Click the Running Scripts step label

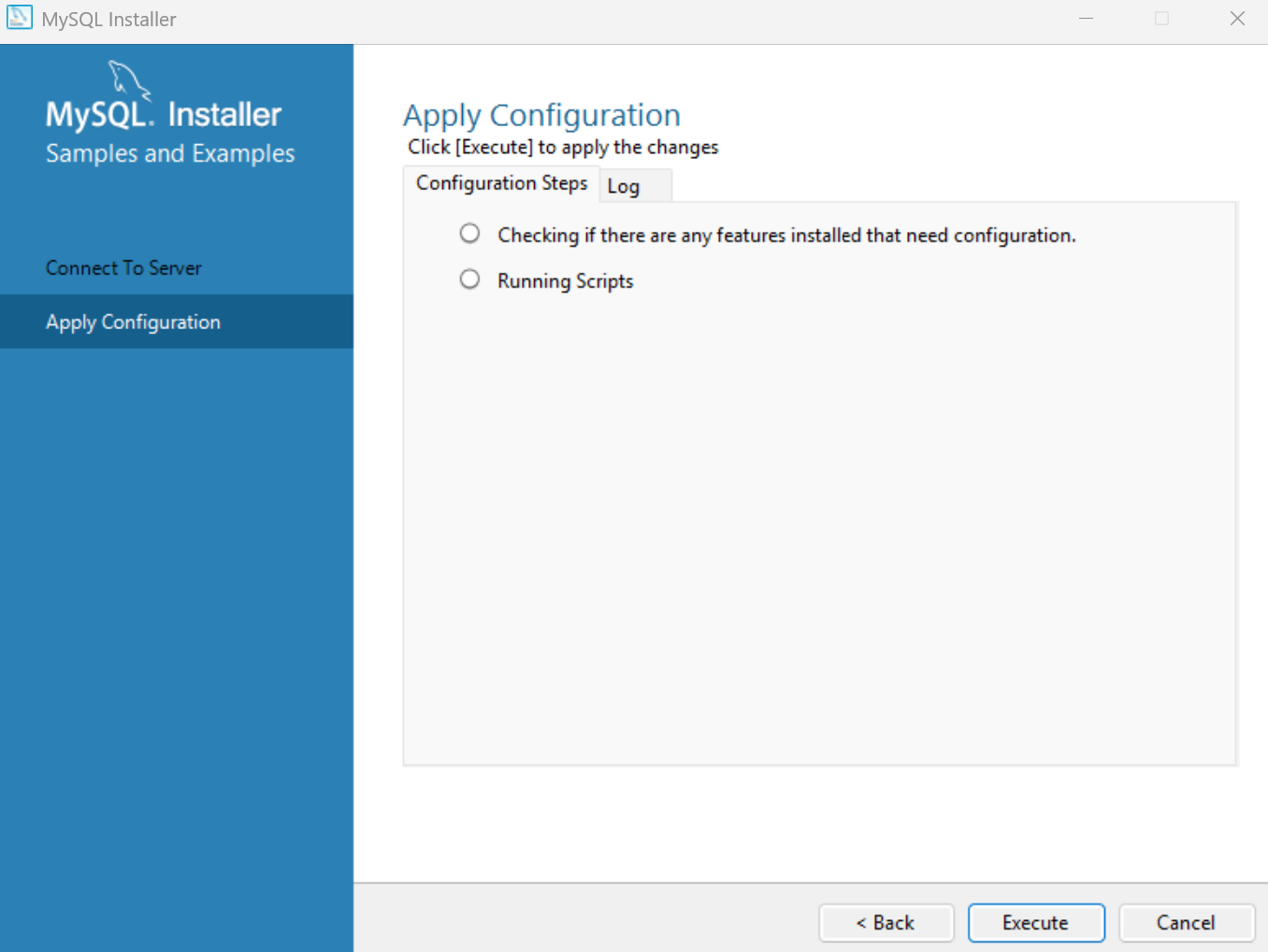pos(565,281)
